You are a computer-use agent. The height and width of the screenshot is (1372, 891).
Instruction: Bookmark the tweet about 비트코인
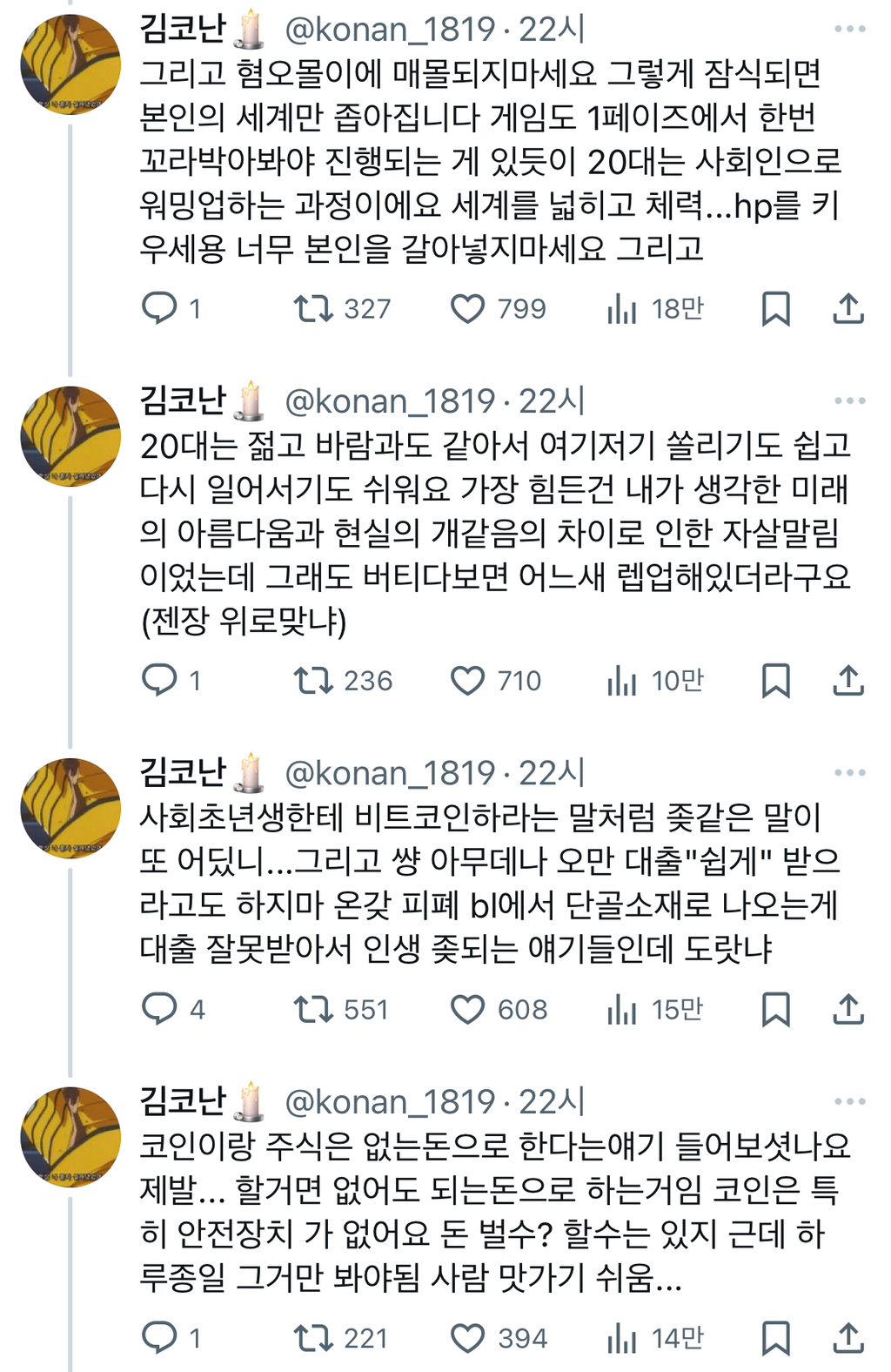775,1011
